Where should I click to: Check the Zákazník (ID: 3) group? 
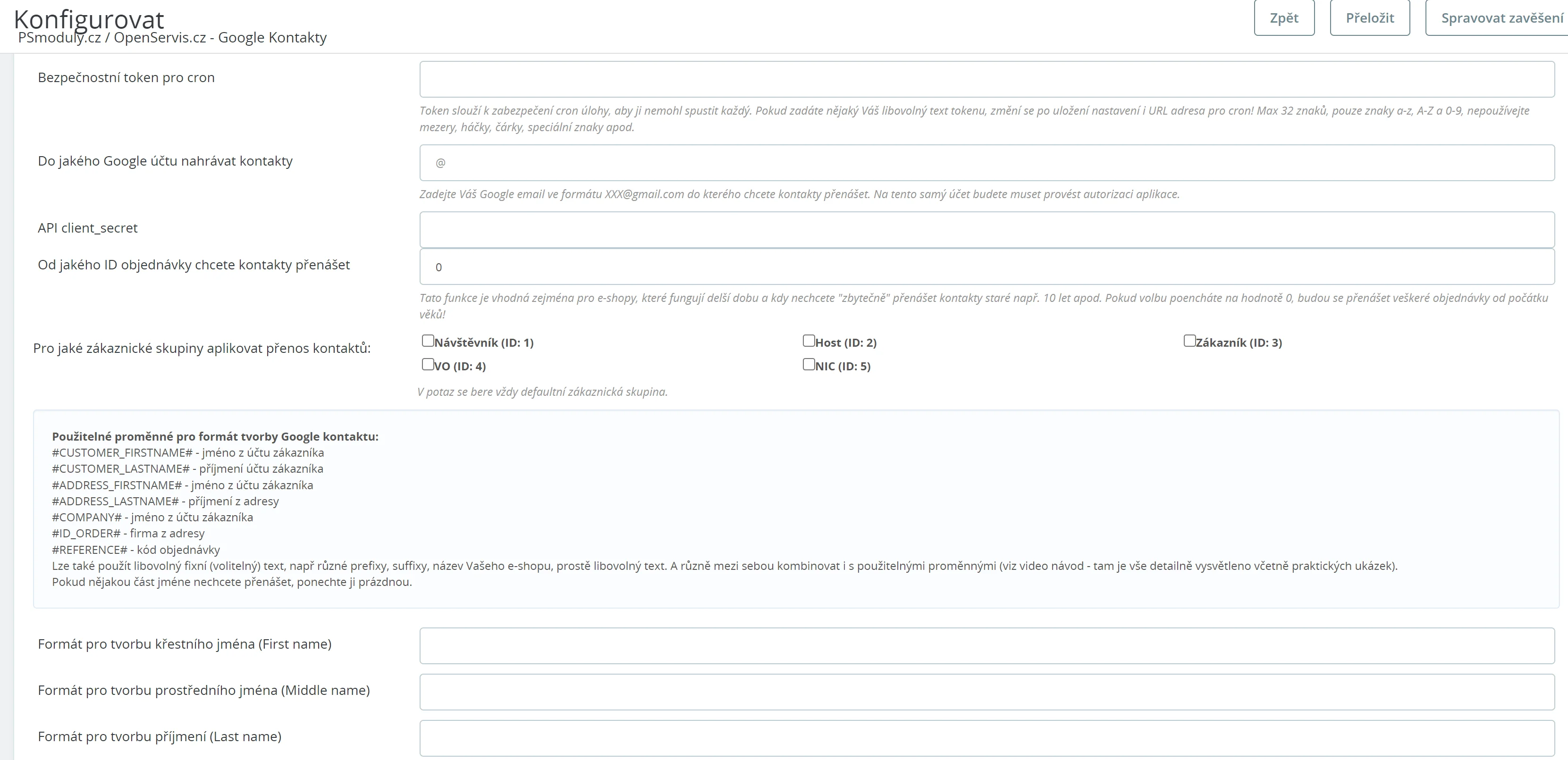point(1189,341)
